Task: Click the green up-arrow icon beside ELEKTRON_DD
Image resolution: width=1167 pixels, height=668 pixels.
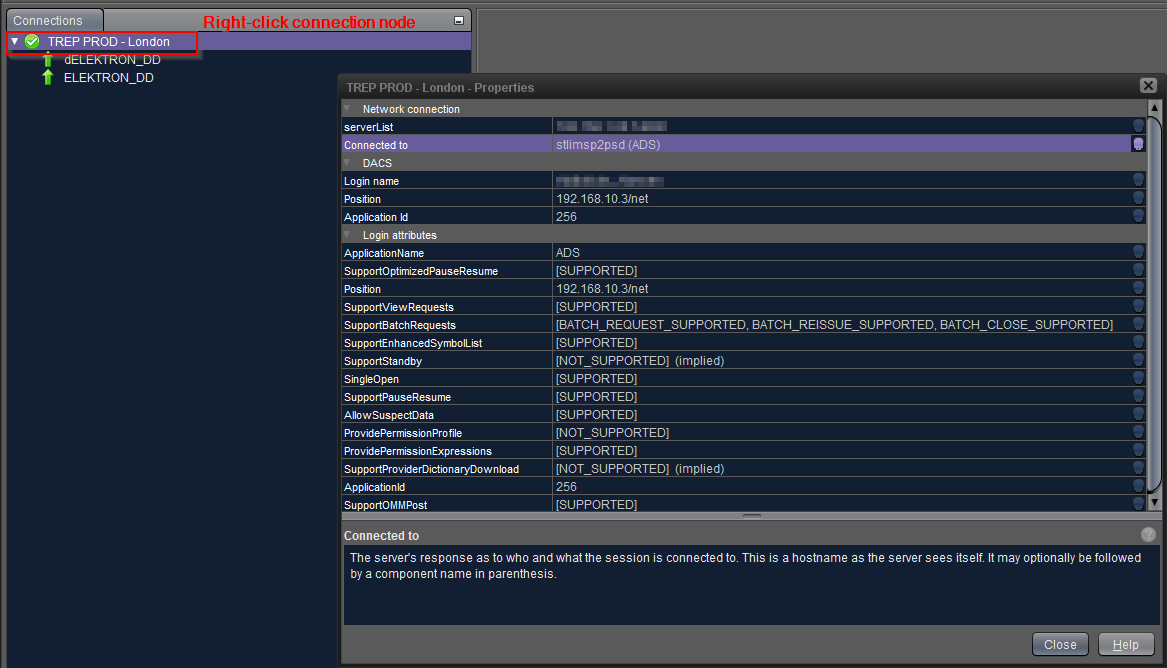Action: point(48,77)
